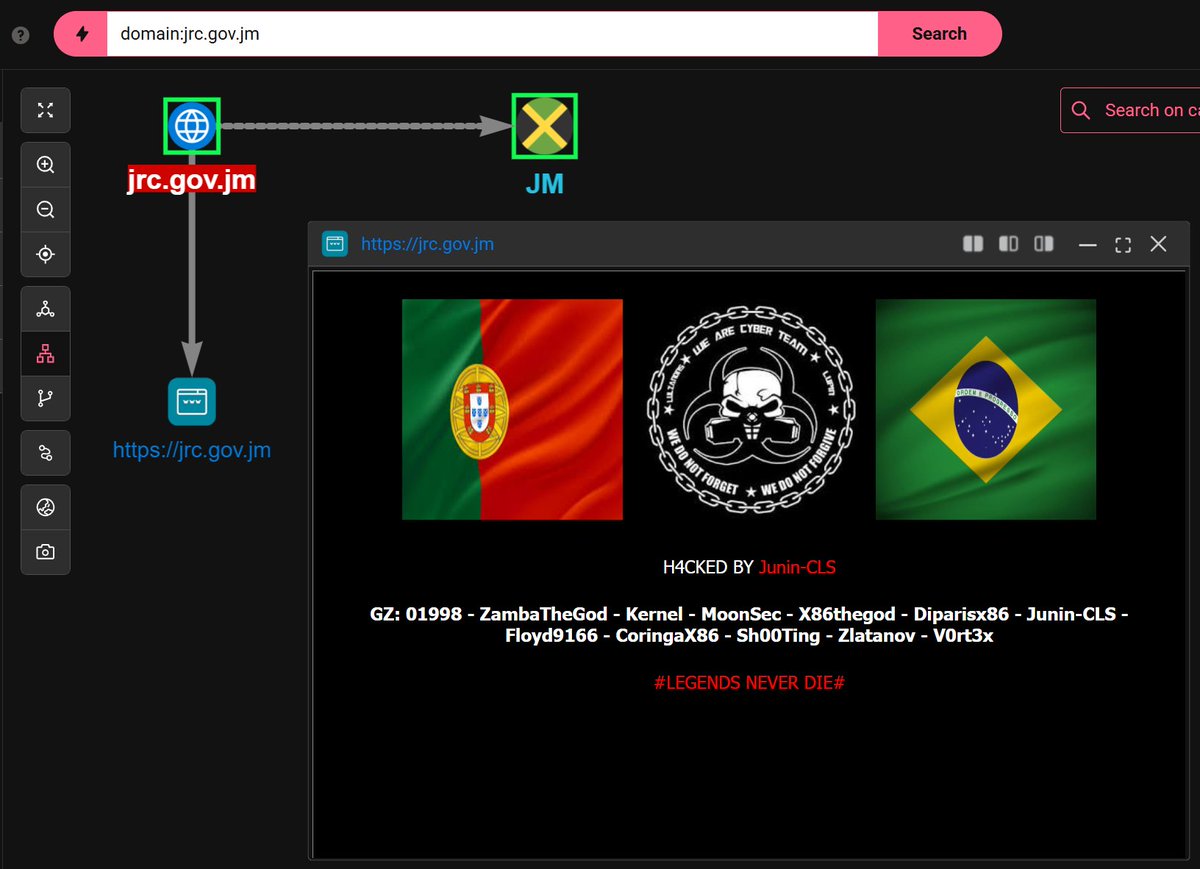
Task: Open the https://jrc.gov.jm link in panel header
Action: pos(427,244)
